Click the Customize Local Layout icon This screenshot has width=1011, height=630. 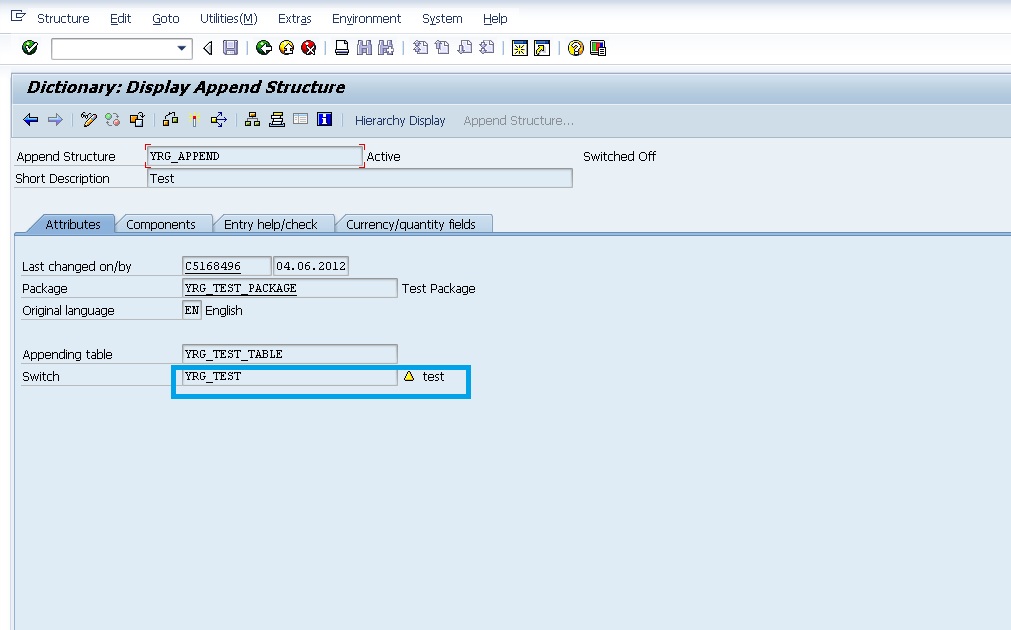(x=598, y=48)
